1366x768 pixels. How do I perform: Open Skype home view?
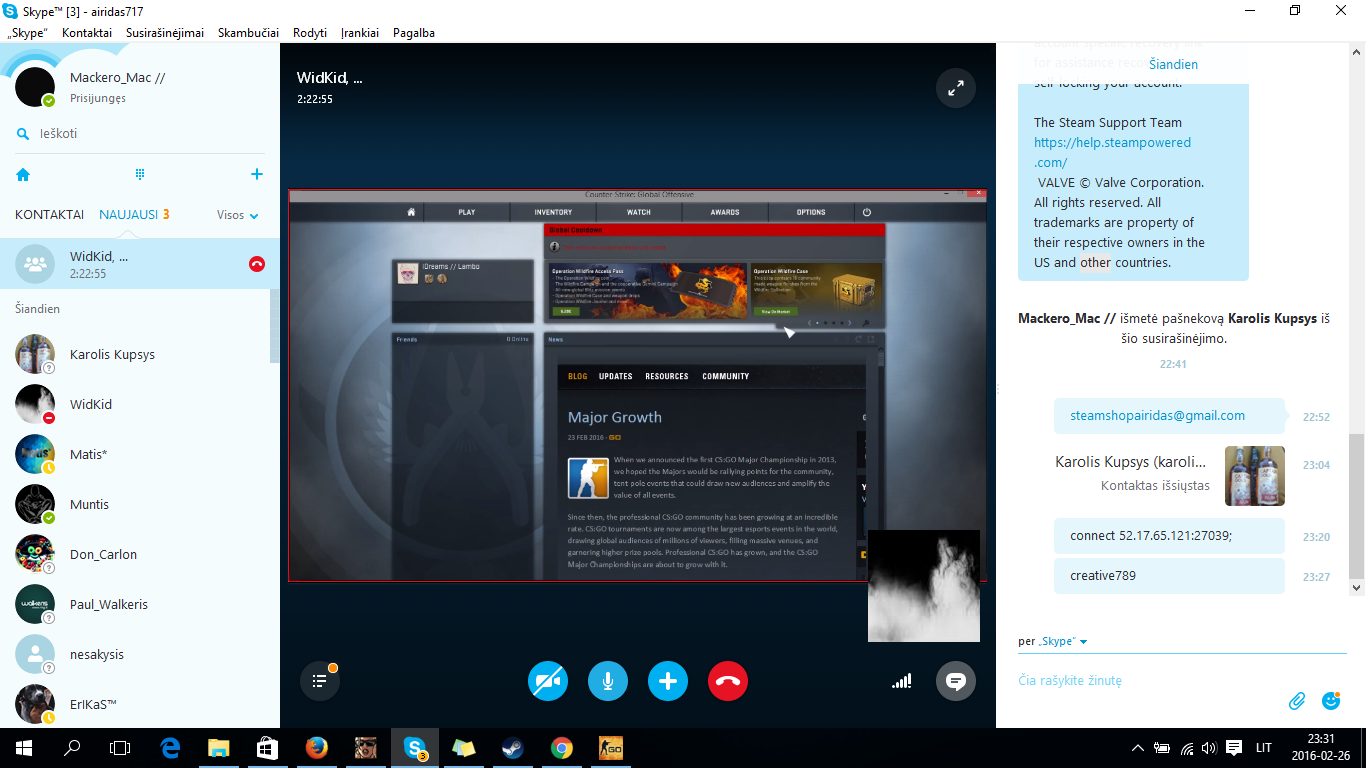point(23,174)
